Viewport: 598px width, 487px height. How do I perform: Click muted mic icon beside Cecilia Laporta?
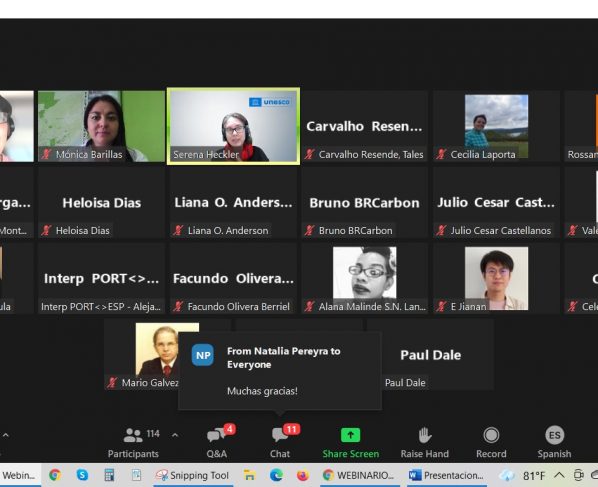[x=442, y=154]
